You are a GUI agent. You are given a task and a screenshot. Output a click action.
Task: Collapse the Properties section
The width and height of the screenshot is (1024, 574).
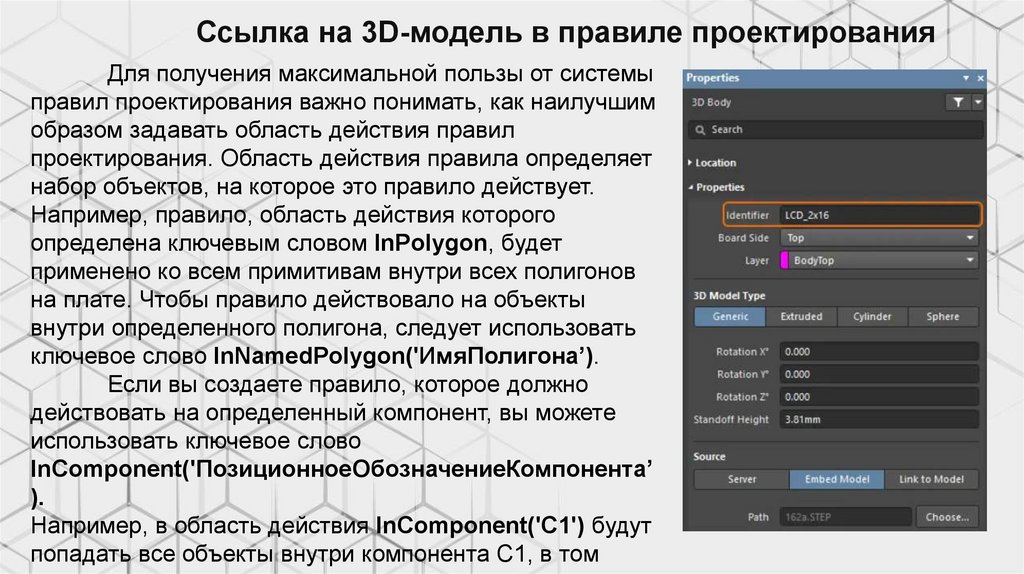coord(720,187)
